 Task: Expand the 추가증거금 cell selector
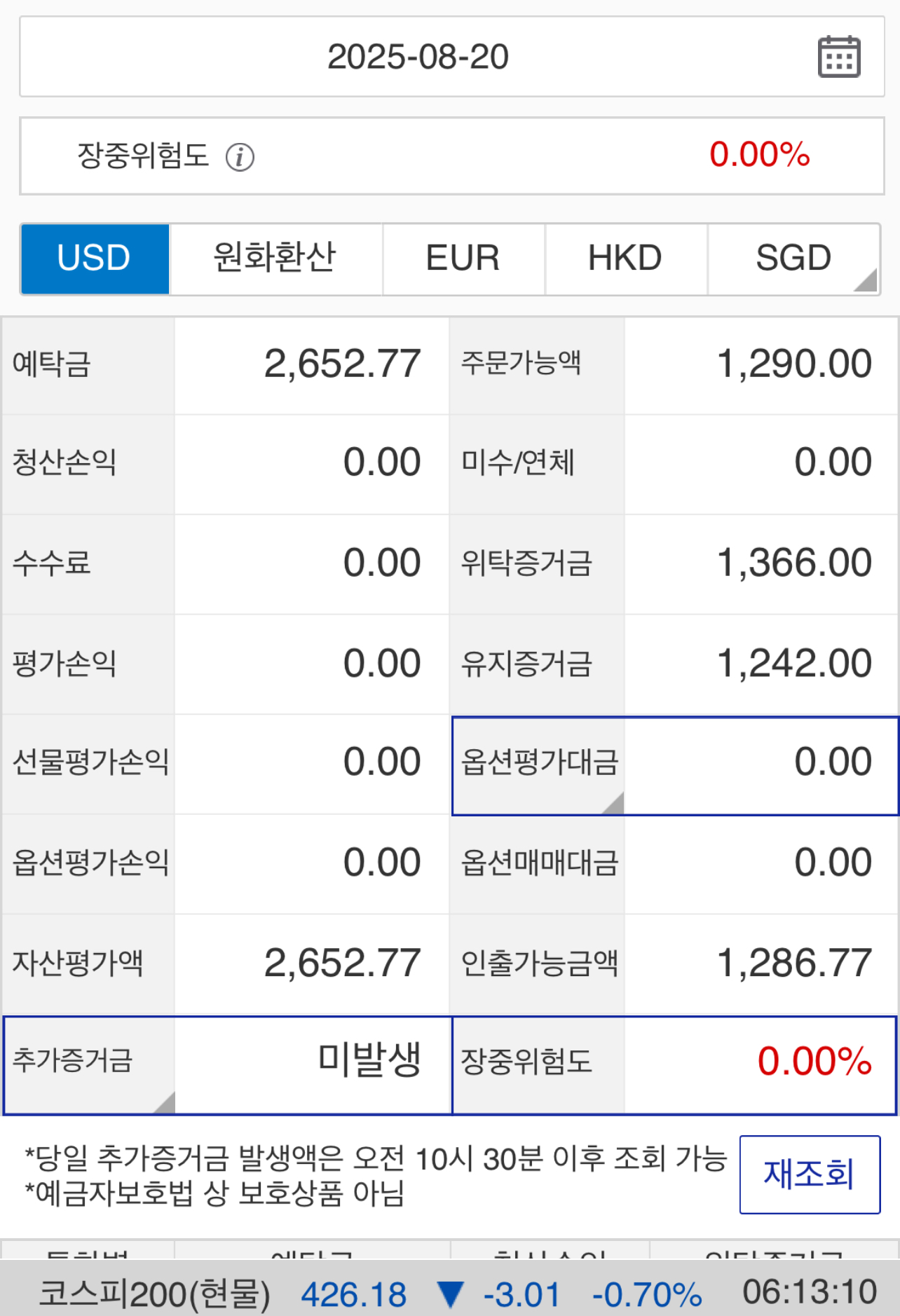[165, 1102]
